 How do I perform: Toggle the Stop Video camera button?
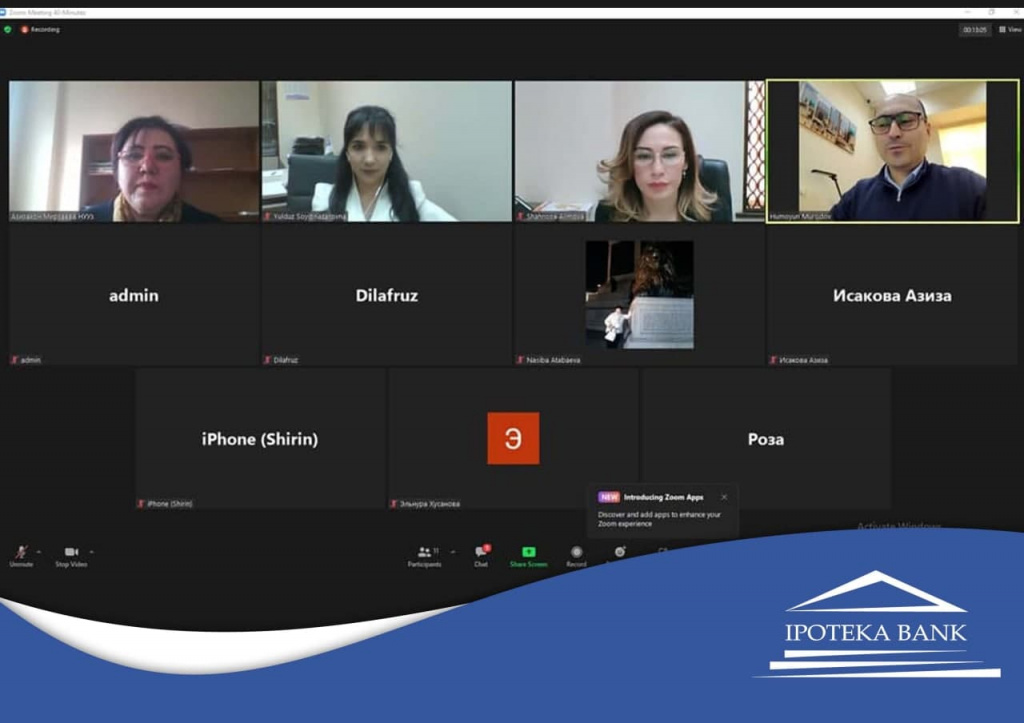(71, 552)
